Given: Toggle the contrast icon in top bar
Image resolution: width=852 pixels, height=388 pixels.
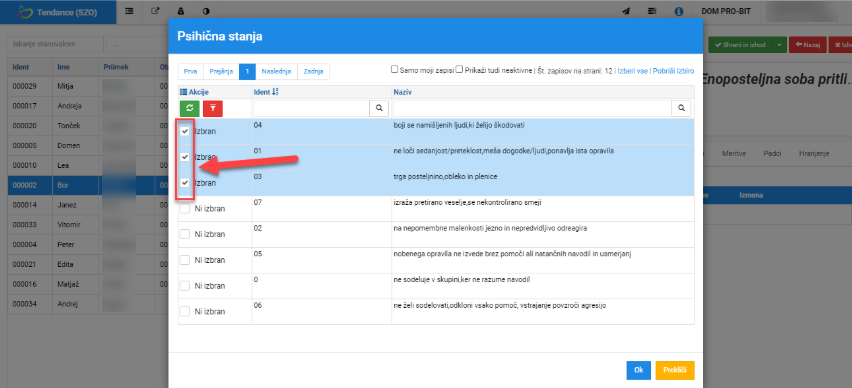Looking at the screenshot, I should coord(207,11).
